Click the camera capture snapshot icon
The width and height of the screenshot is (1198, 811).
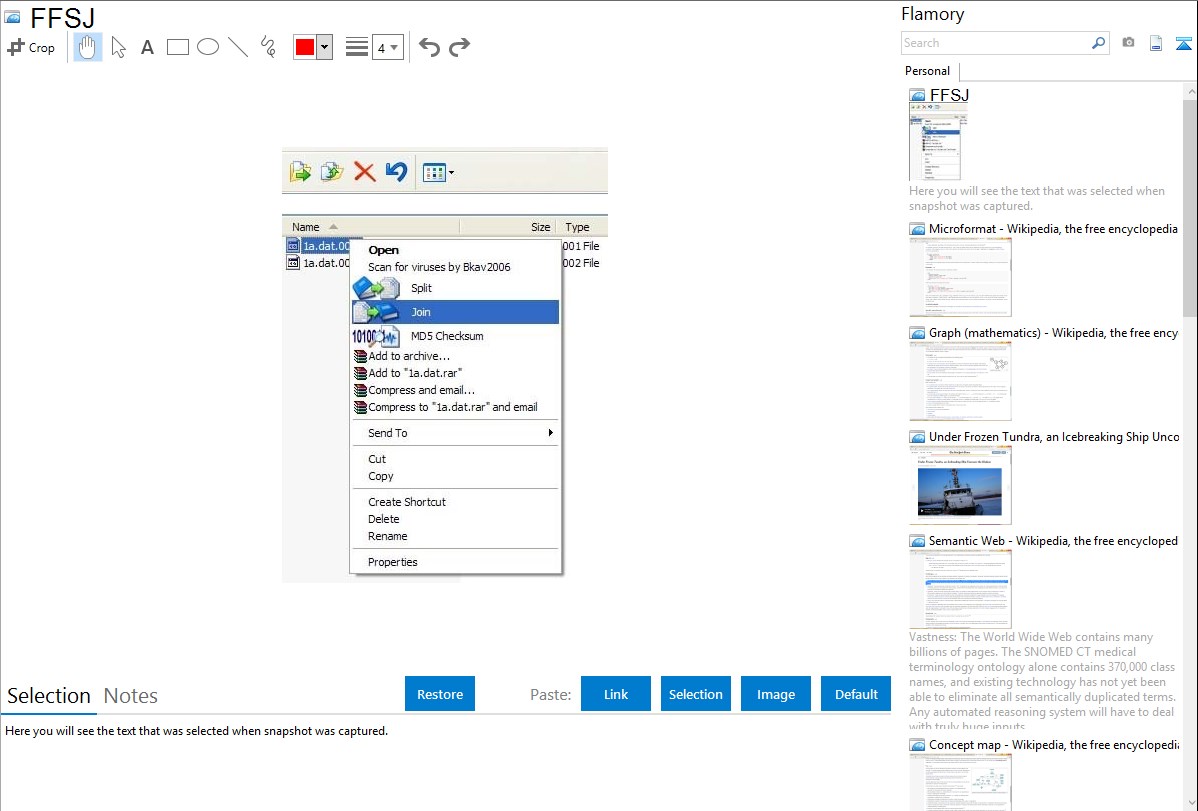[x=1128, y=43]
